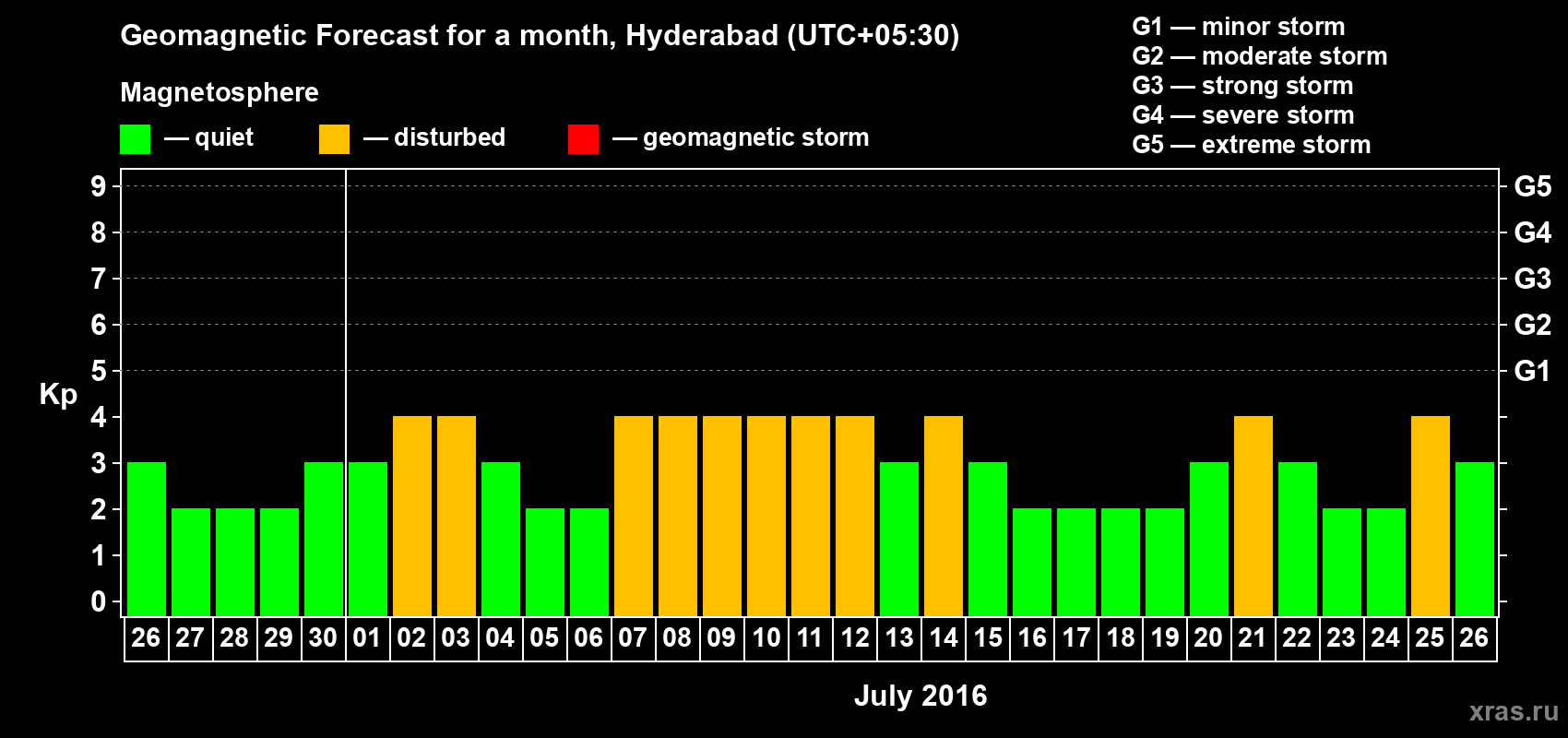
Task: Click the Magnetosphere heading
Action: pos(220,93)
